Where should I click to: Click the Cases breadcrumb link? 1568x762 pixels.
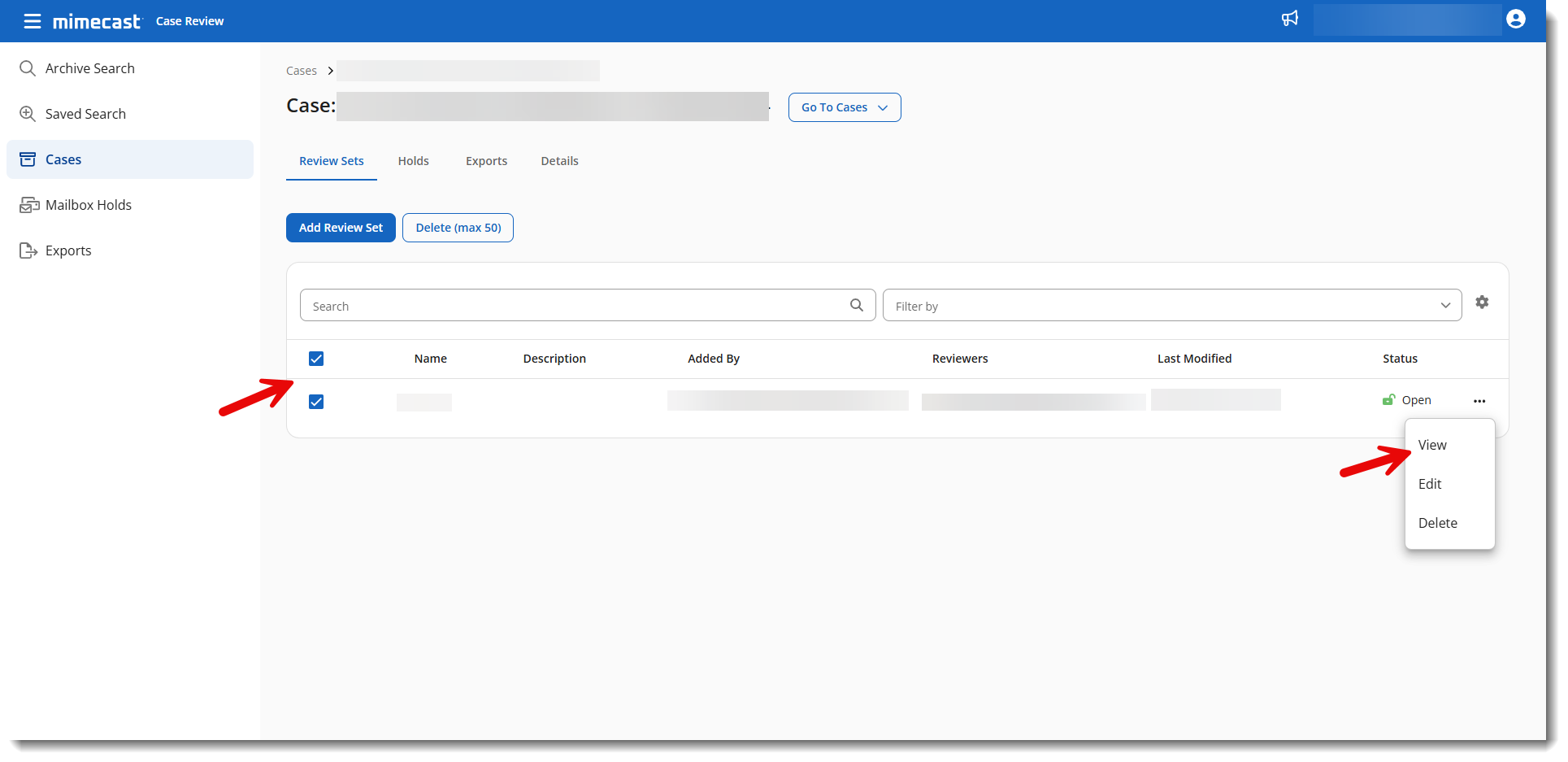[x=301, y=71]
